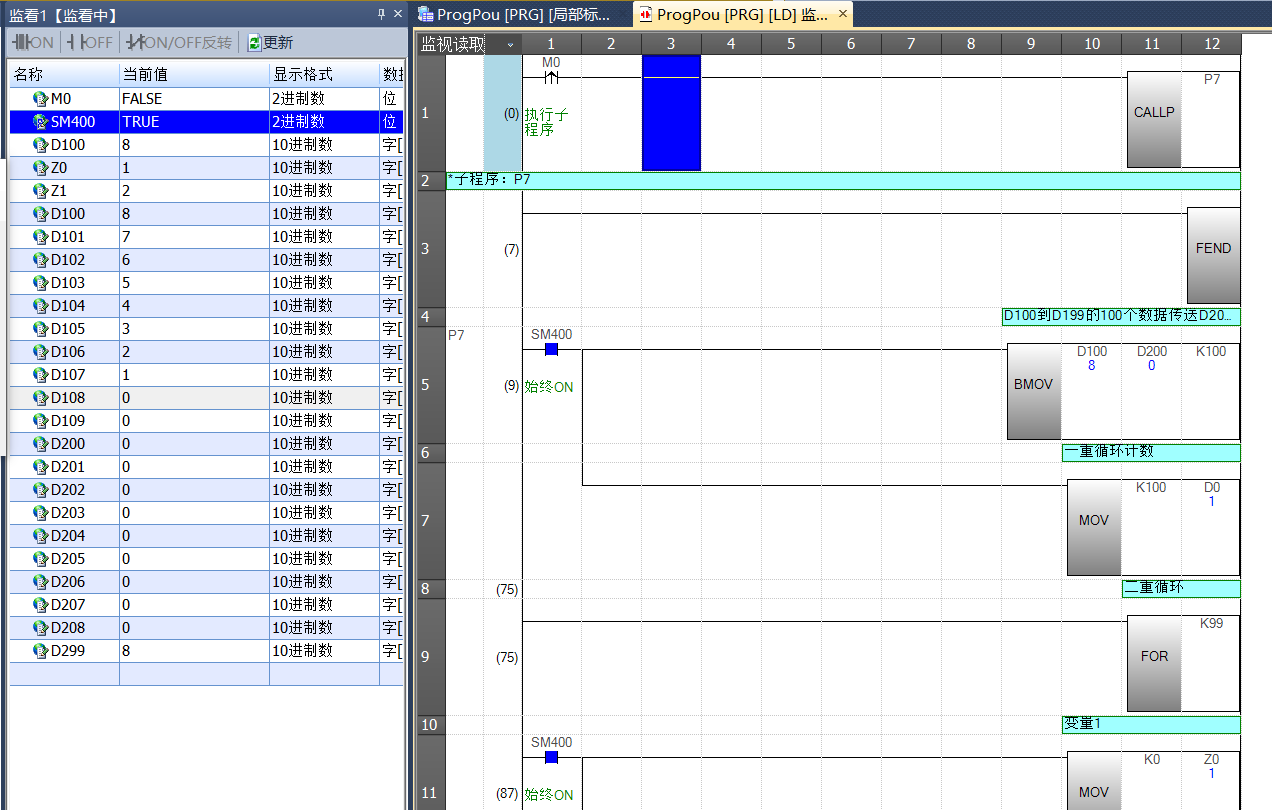Click the D299 device icon
The width and height of the screenshot is (1272, 810).
click(x=40, y=651)
